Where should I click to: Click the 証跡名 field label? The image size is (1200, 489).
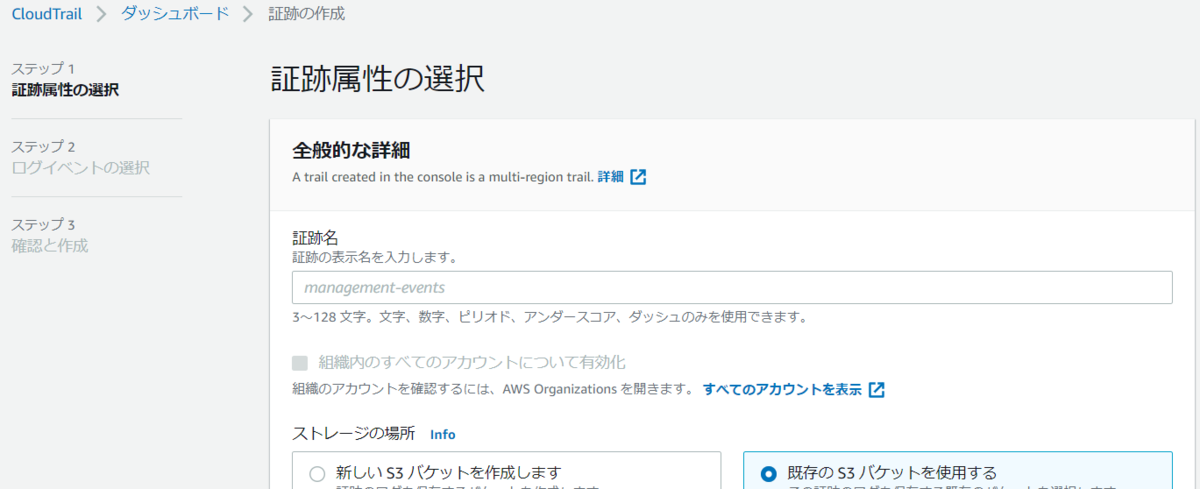click(x=315, y=238)
